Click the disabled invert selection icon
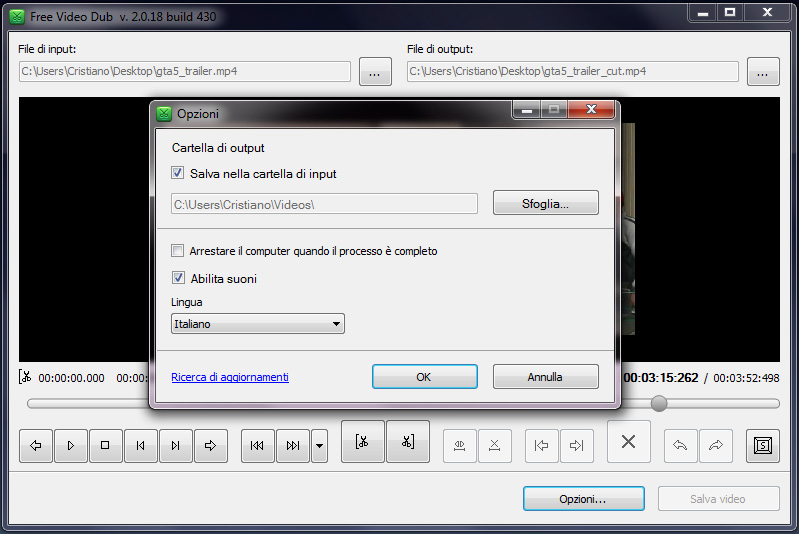This screenshot has width=799, height=534. tap(494, 446)
